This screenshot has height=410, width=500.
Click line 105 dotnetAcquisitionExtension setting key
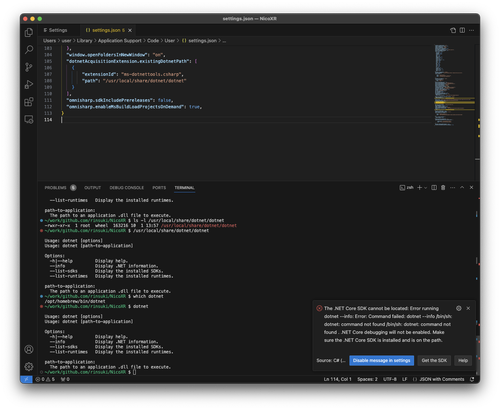point(129,61)
